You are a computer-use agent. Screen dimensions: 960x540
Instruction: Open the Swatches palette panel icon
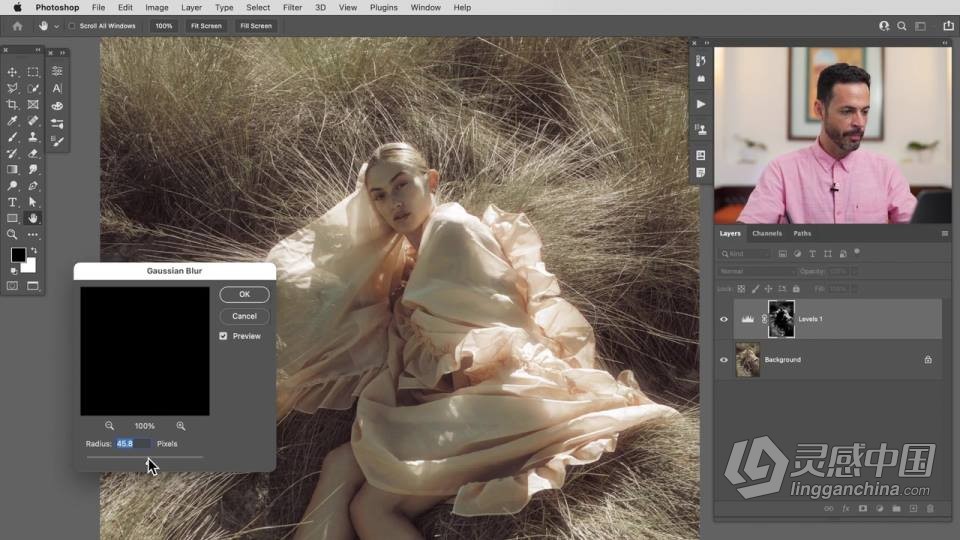click(57, 106)
